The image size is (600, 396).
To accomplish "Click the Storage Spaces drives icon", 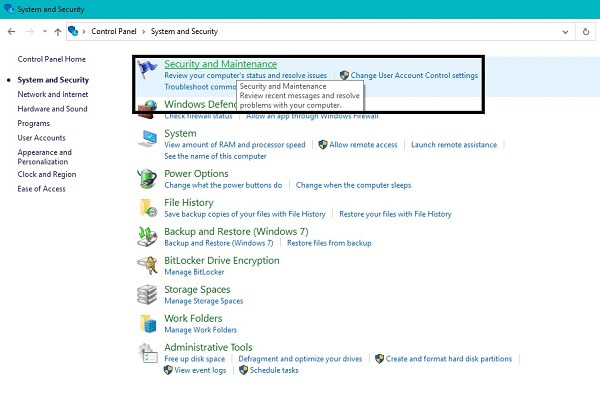I will pyautogui.click(x=147, y=294).
